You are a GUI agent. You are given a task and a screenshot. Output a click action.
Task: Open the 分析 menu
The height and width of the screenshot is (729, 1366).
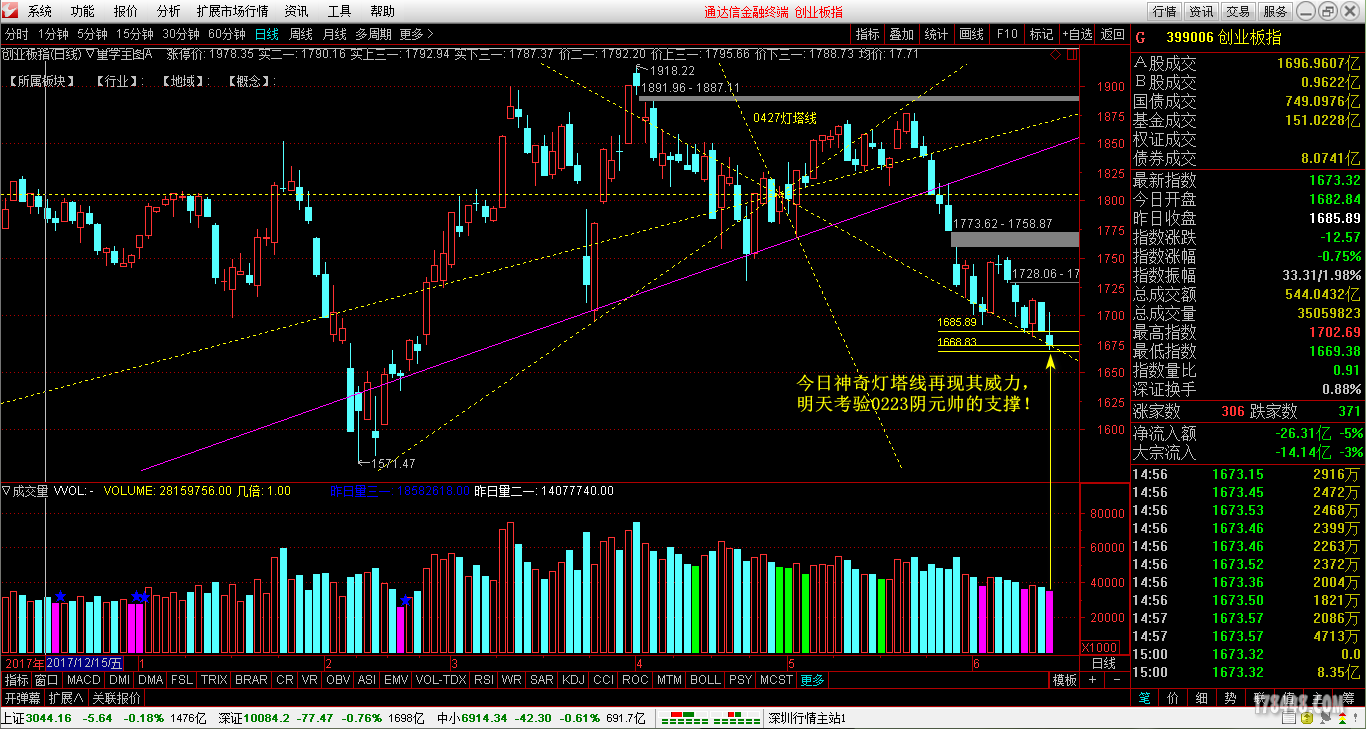(x=169, y=11)
